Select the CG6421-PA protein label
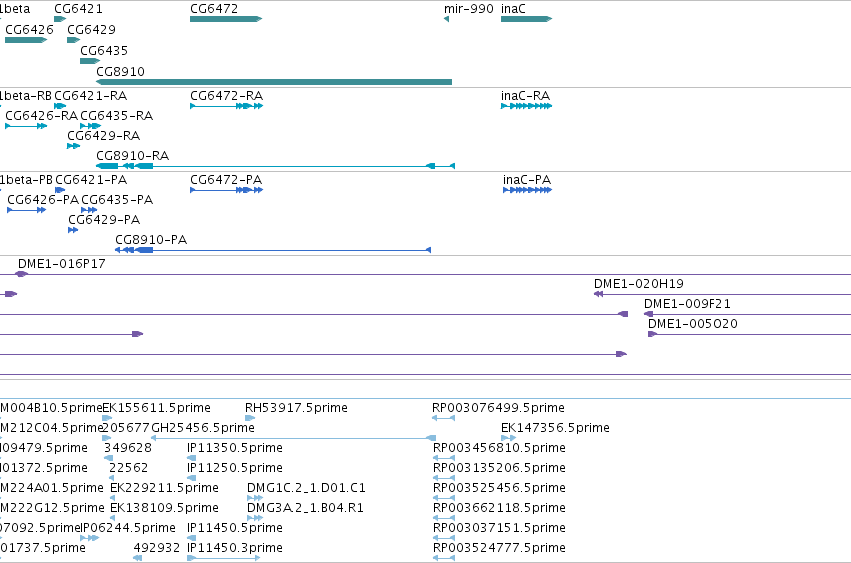Screen dimensions: 851x563 click(91, 180)
